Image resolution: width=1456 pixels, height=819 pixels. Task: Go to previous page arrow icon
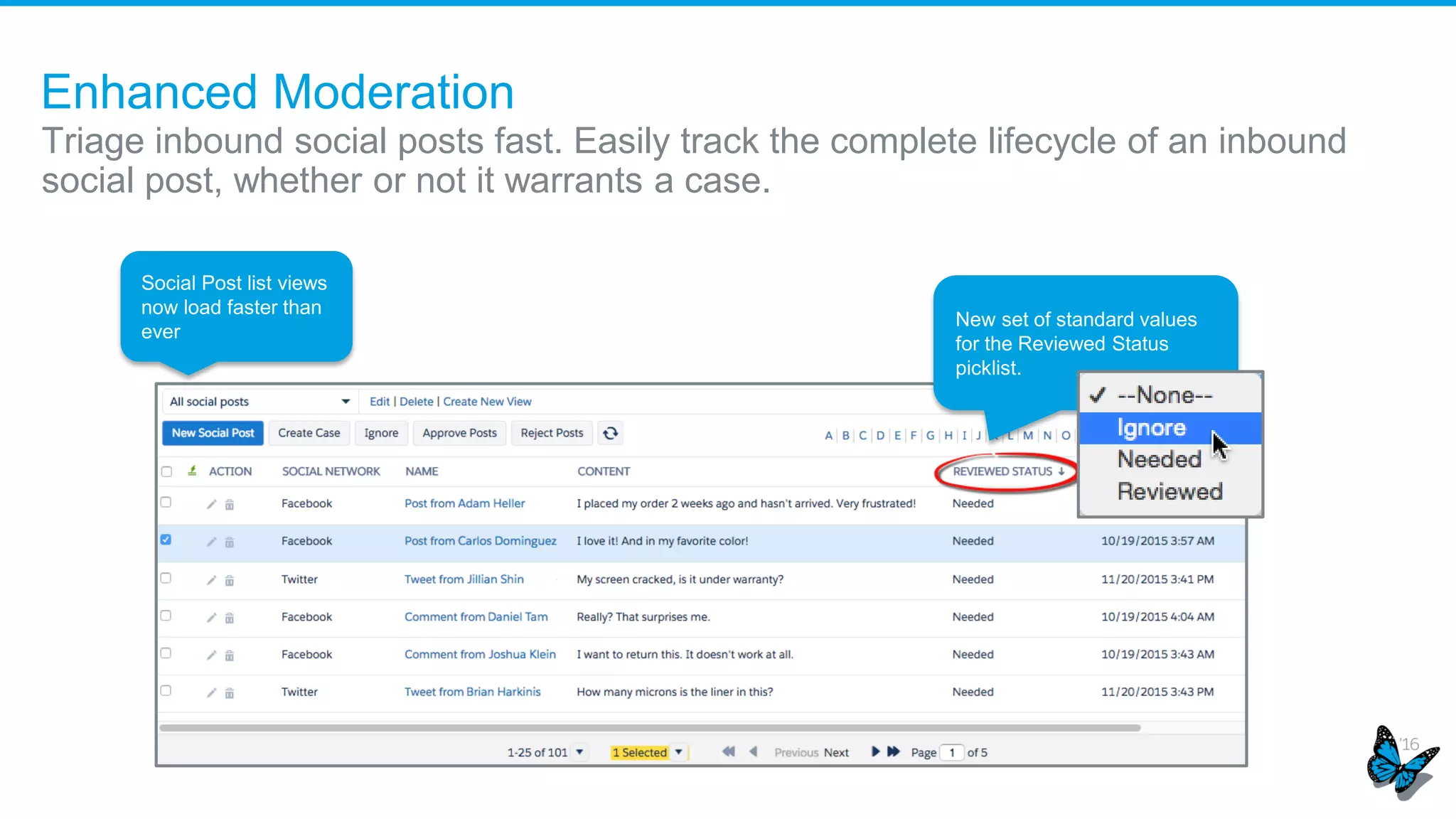click(x=754, y=751)
